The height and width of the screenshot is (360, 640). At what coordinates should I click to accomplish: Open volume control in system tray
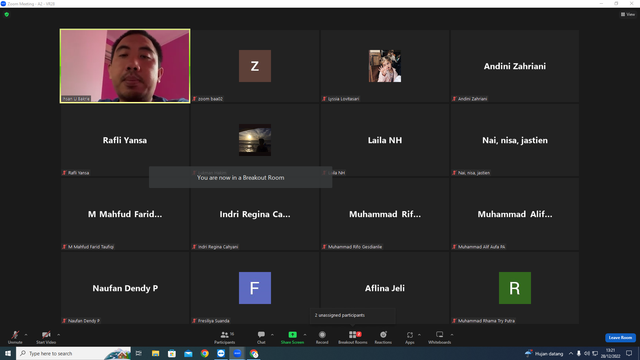point(587,353)
